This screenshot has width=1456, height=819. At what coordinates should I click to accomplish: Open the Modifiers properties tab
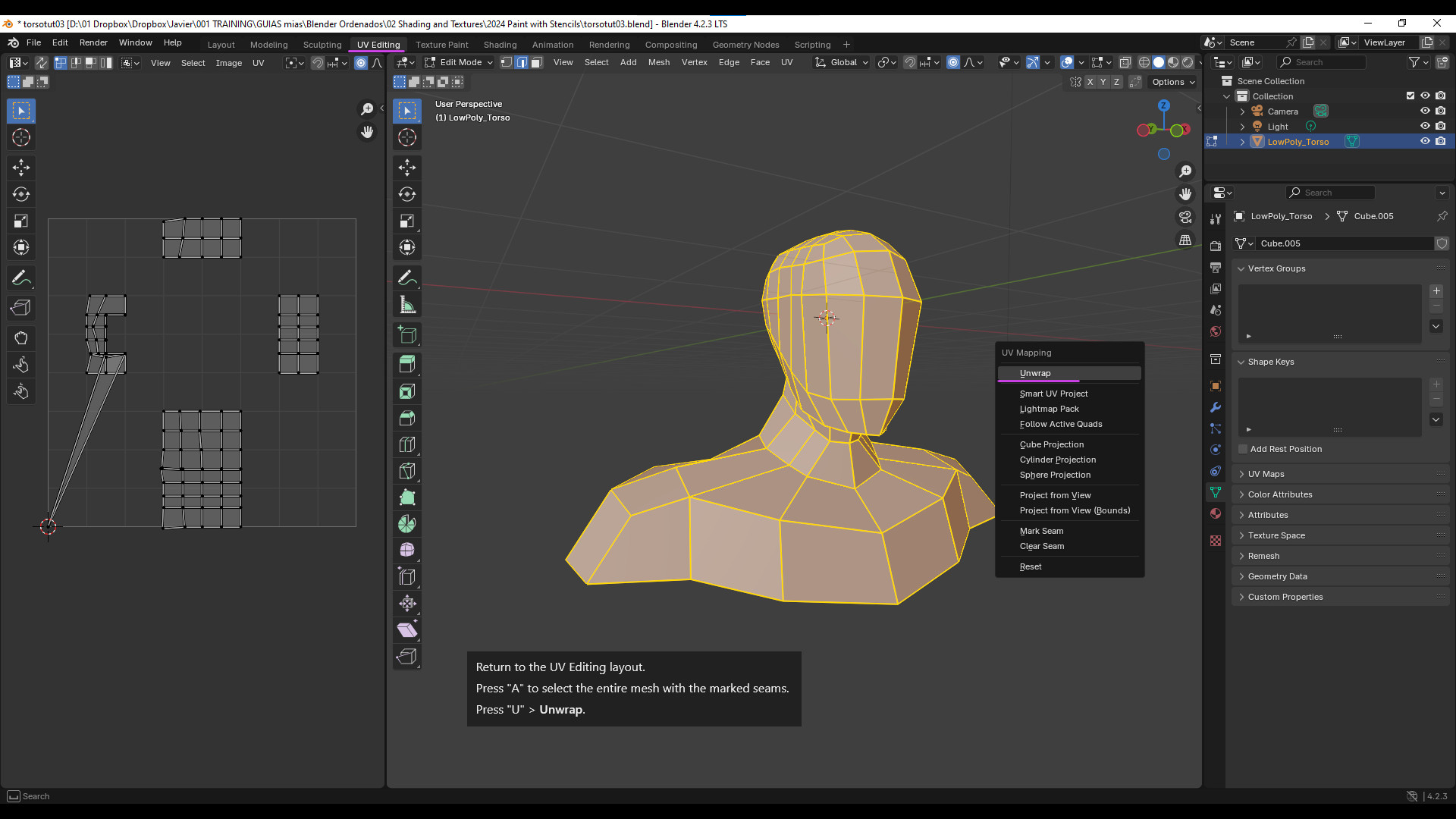point(1216,407)
